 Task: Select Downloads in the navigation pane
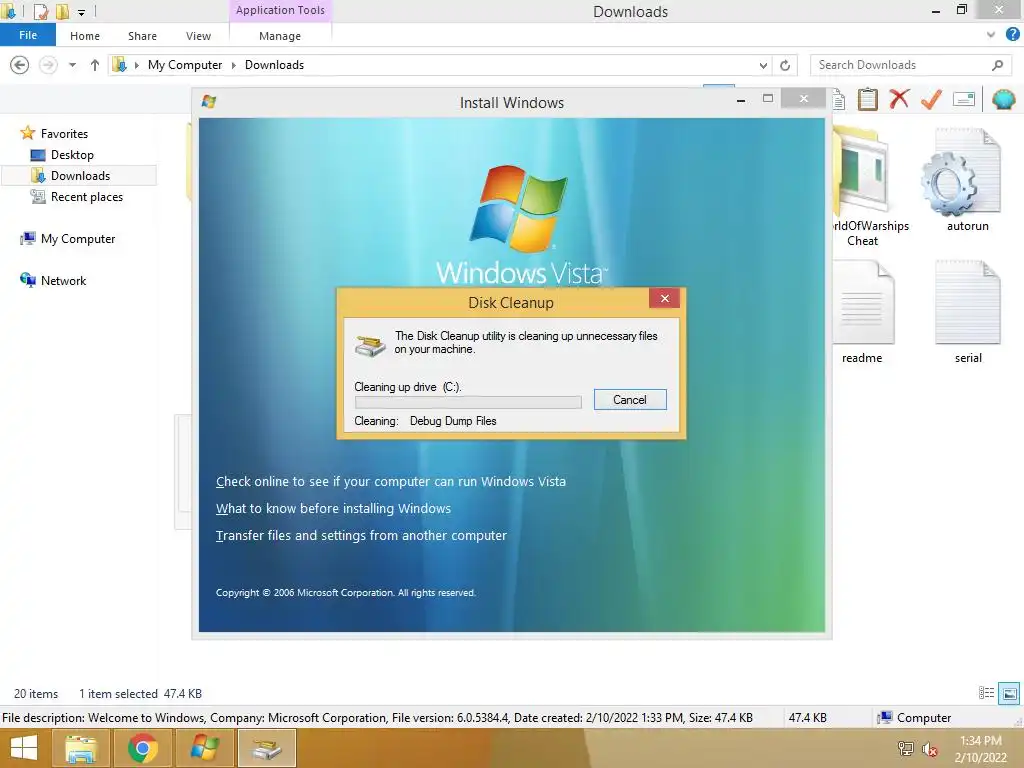click(x=80, y=176)
